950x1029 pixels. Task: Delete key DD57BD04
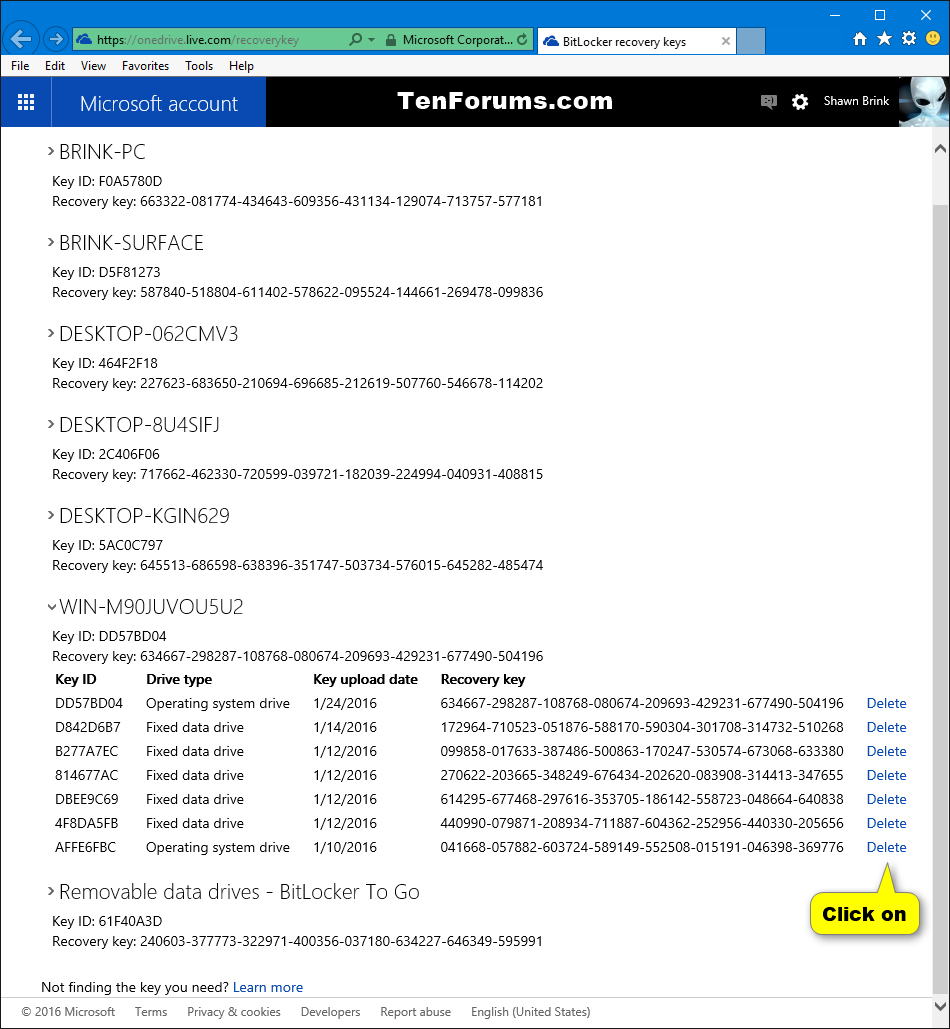click(886, 703)
